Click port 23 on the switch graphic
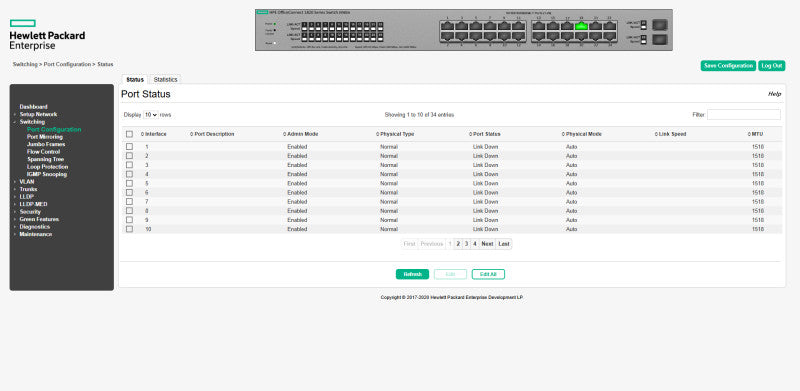Image resolution: width=800 pixels, height=391 pixels. [x=610, y=26]
